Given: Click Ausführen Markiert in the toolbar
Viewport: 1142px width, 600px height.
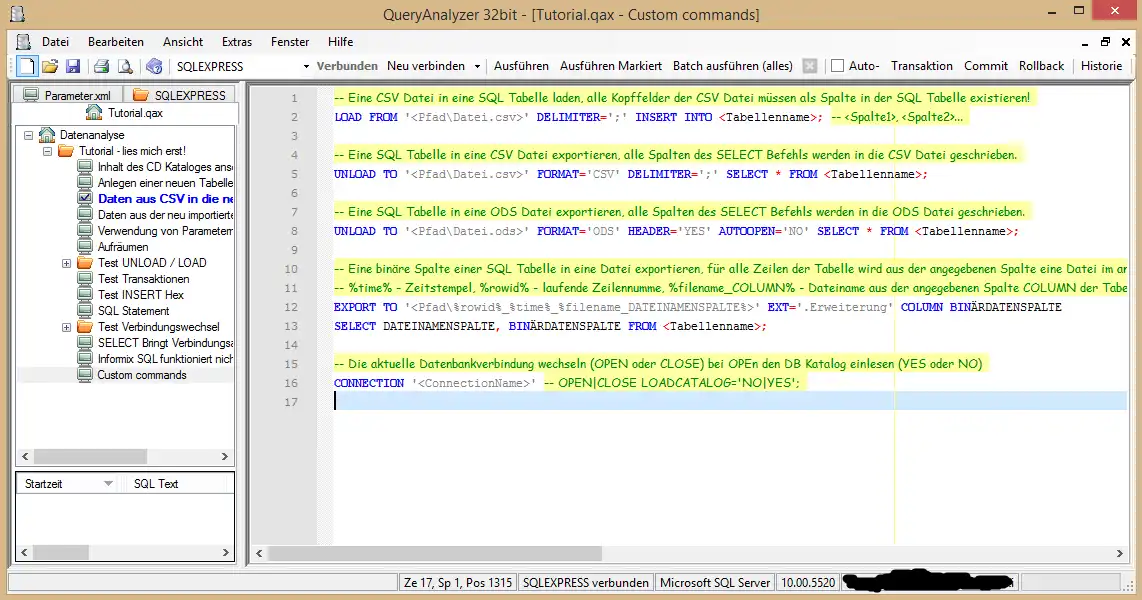Looking at the screenshot, I should pos(610,66).
